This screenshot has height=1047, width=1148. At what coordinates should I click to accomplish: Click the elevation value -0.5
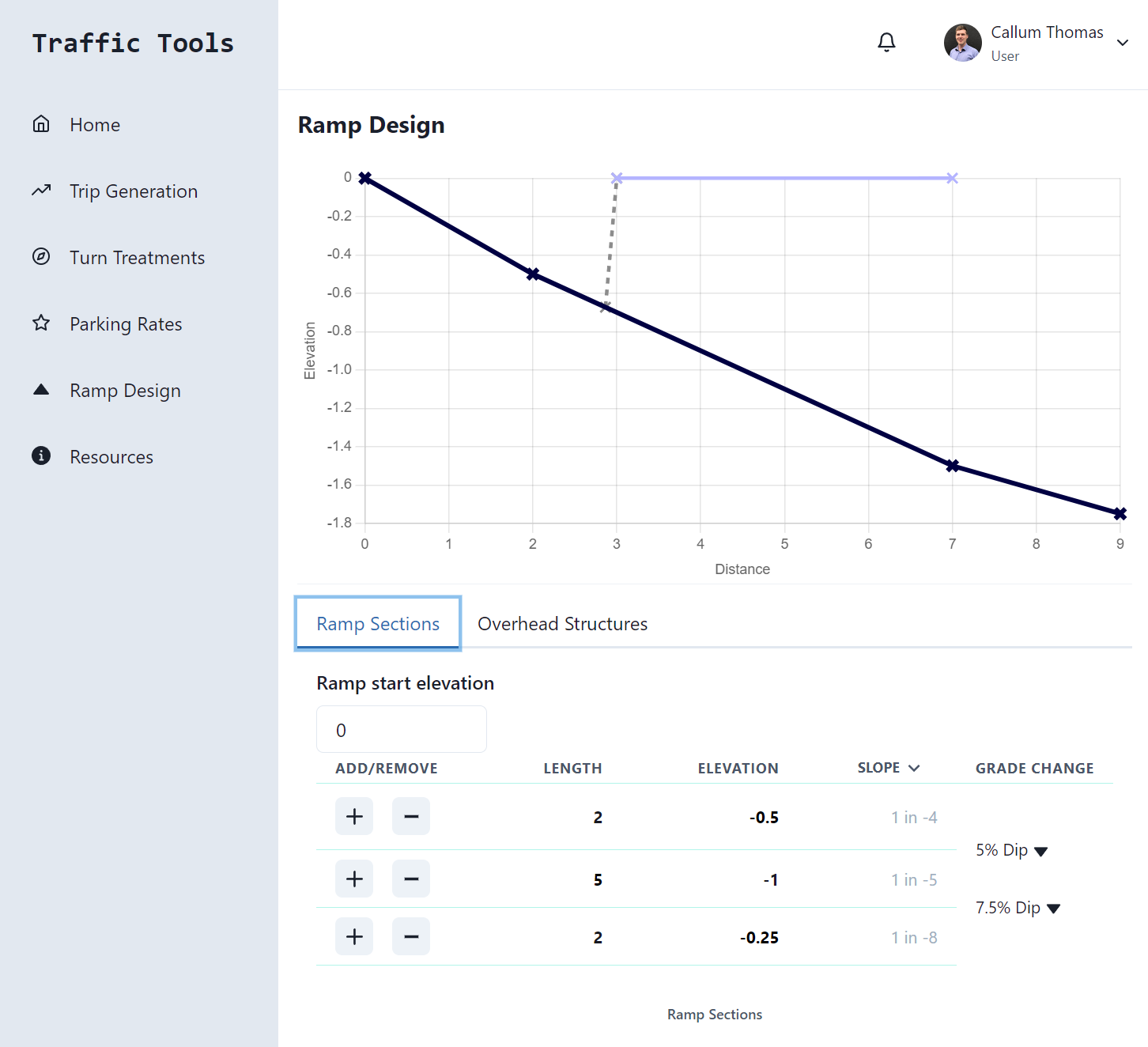(764, 818)
